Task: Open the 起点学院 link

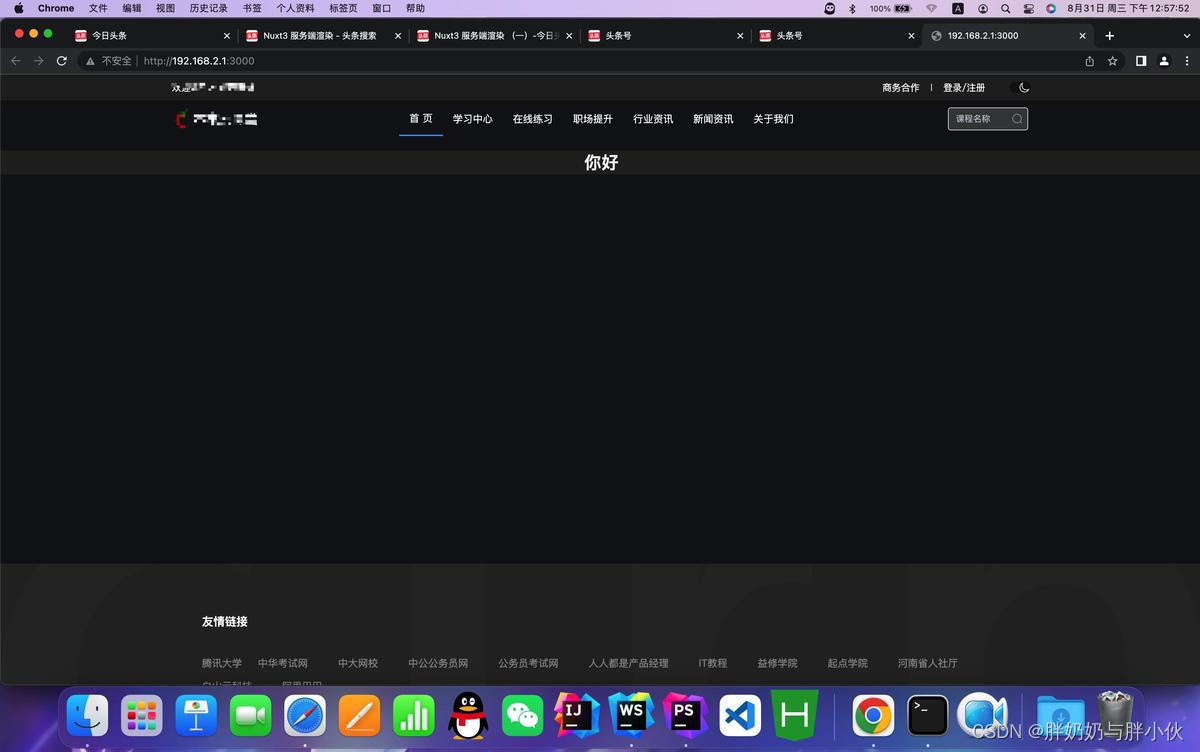Action: (x=847, y=663)
